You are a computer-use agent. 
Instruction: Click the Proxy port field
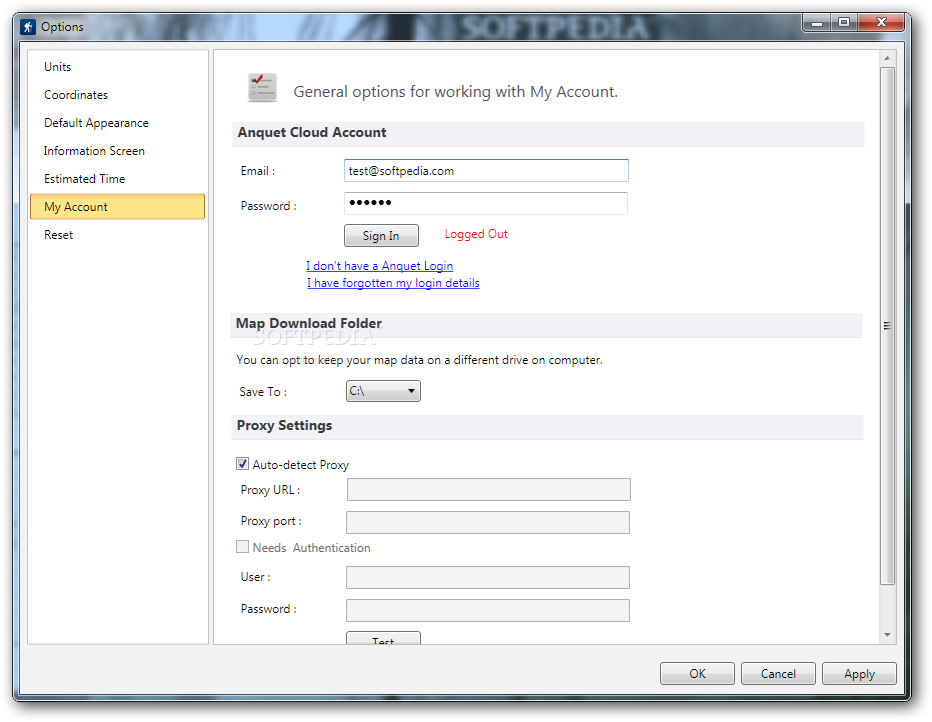[x=488, y=522]
